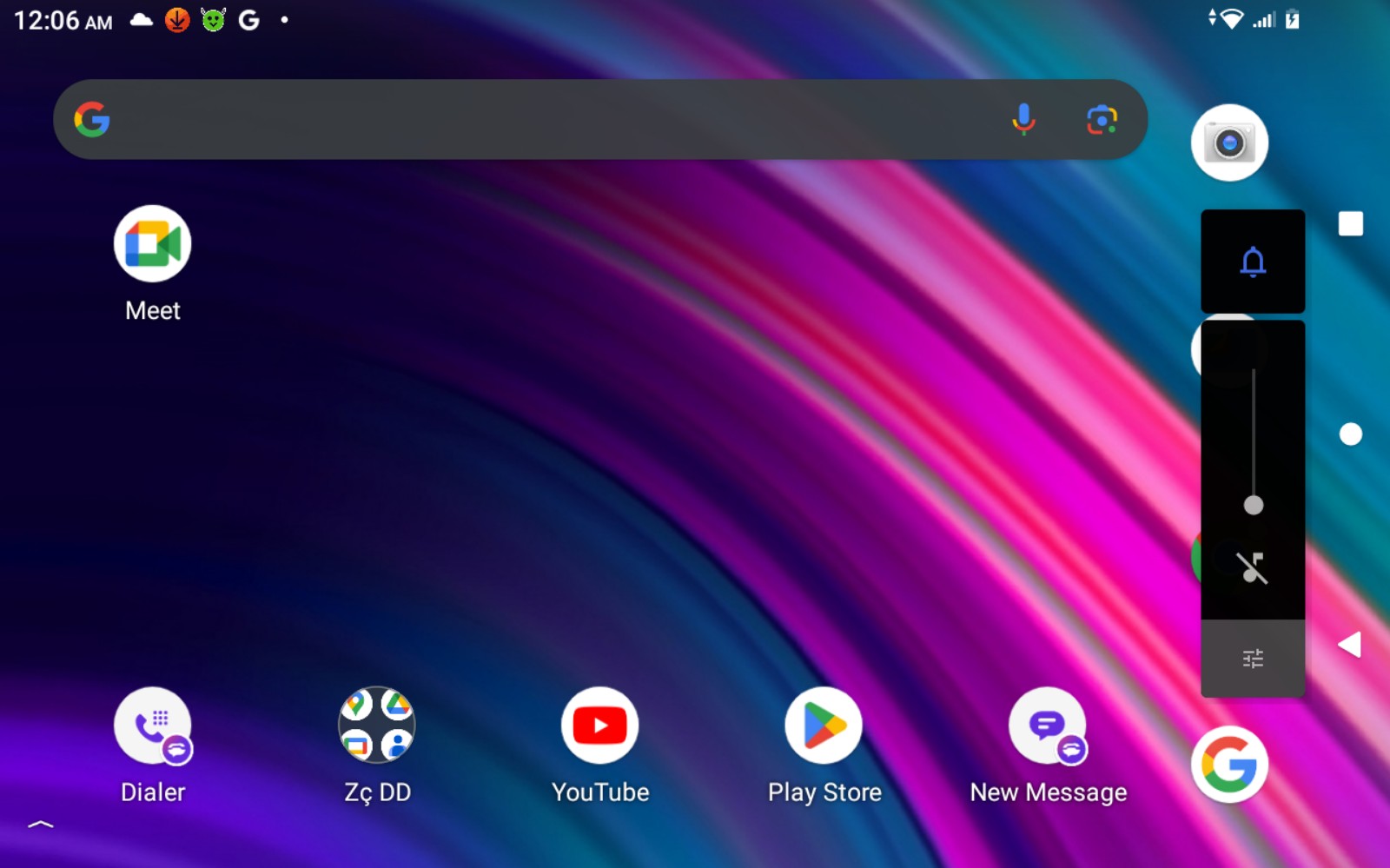Tap the 12:06 AM clock
Screen dimensions: 1390x868
[x=63, y=20]
